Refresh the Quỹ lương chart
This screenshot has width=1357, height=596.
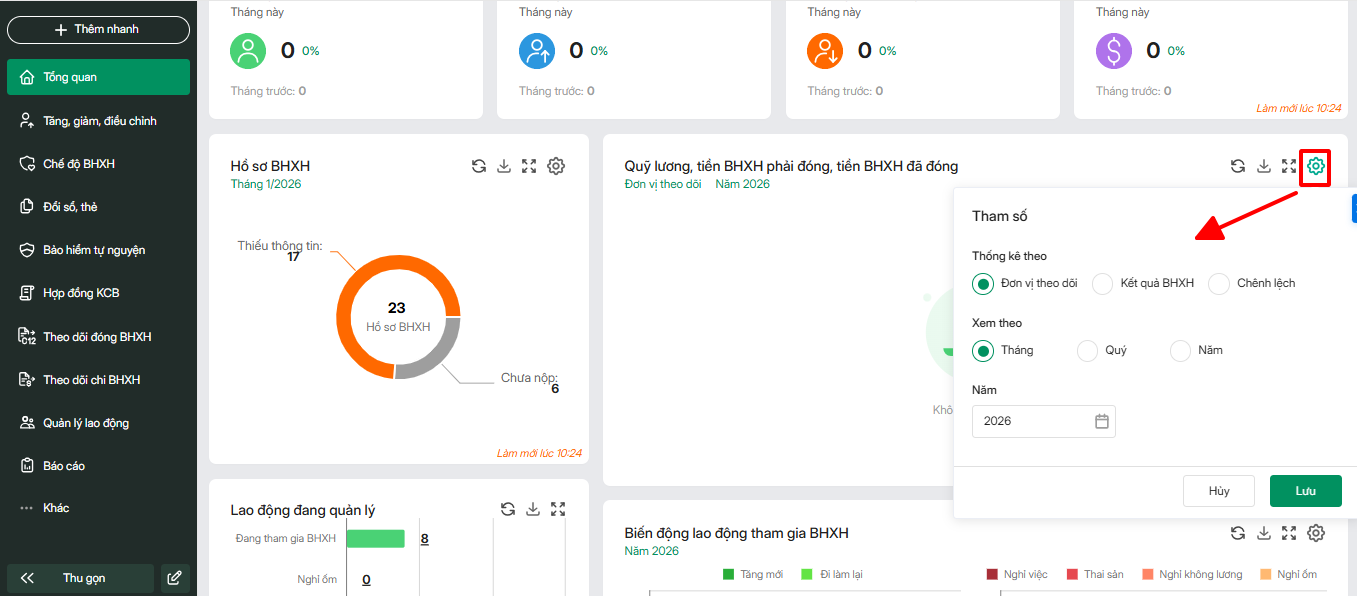coord(1238,166)
